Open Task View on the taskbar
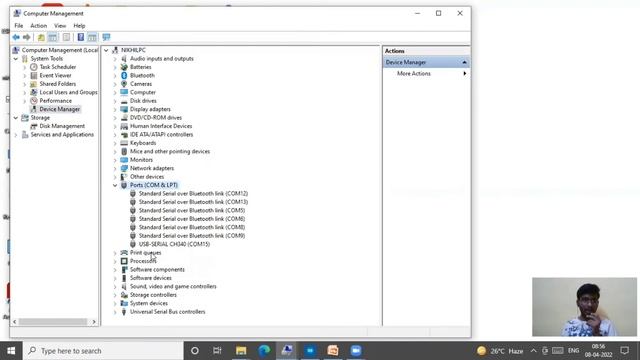 tap(217, 351)
